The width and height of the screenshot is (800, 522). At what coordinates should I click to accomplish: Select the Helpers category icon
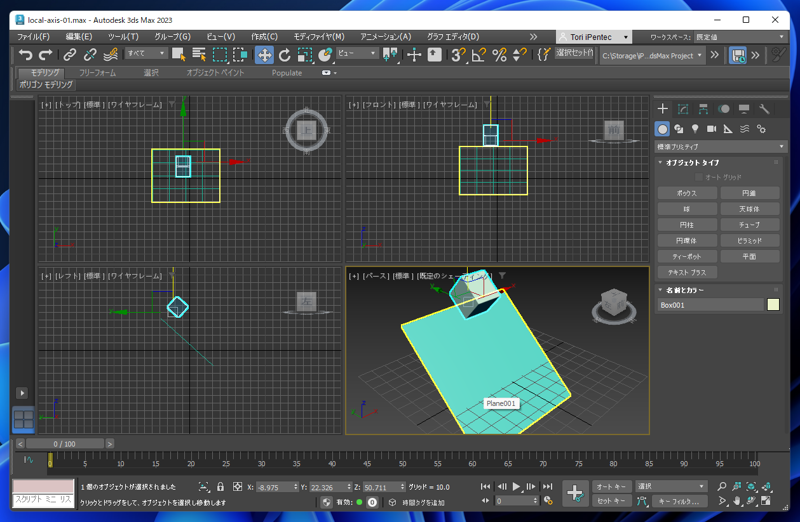click(x=728, y=129)
